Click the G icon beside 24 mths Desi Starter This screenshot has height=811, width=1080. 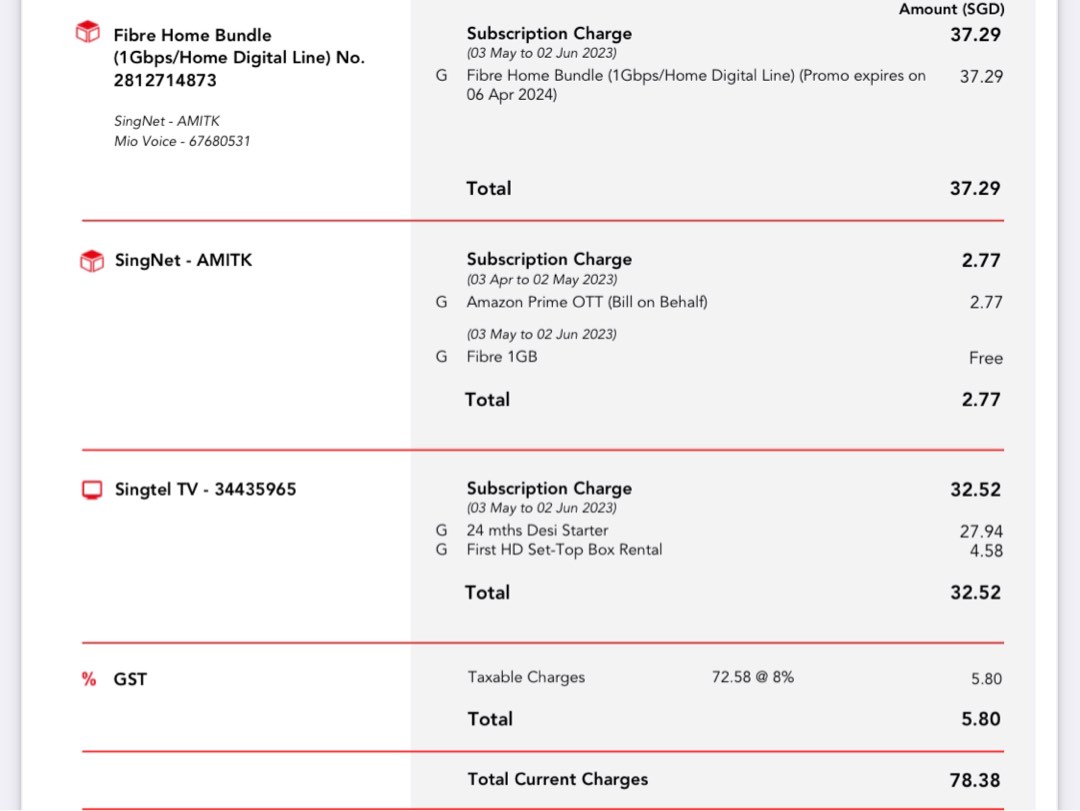pyautogui.click(x=441, y=530)
